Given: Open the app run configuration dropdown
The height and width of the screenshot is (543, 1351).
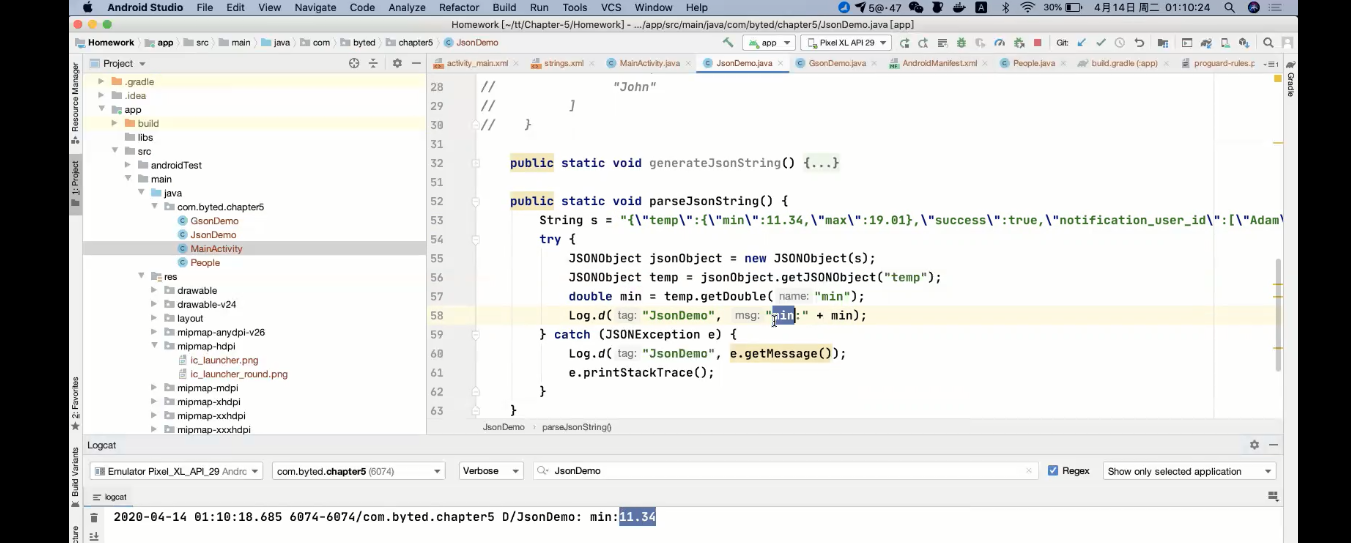Looking at the screenshot, I should 769,43.
